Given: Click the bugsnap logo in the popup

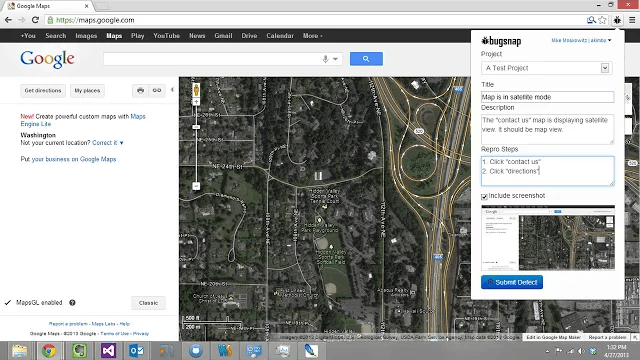Looking at the screenshot, I should point(501,41).
